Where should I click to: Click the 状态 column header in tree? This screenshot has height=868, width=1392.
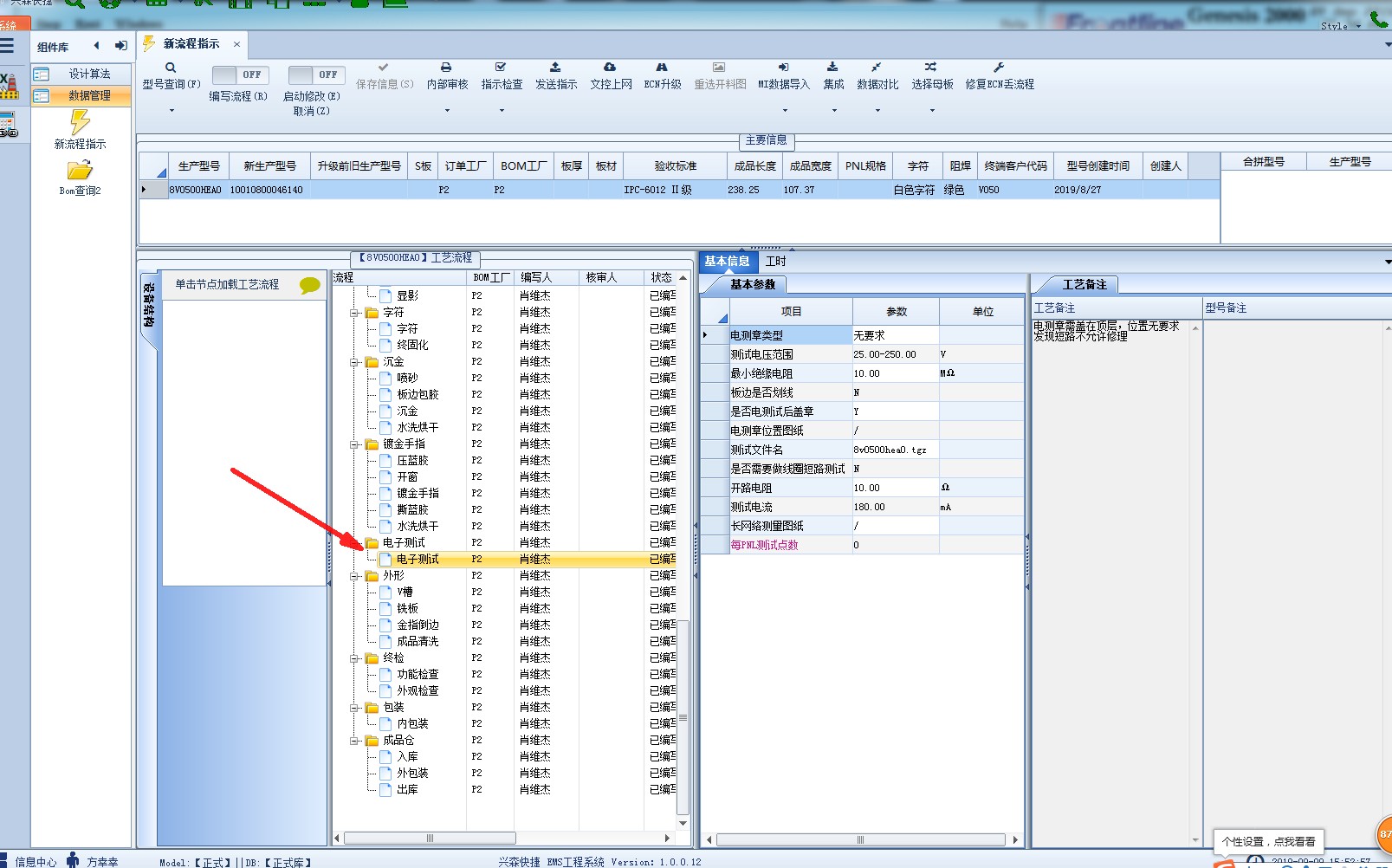661,278
